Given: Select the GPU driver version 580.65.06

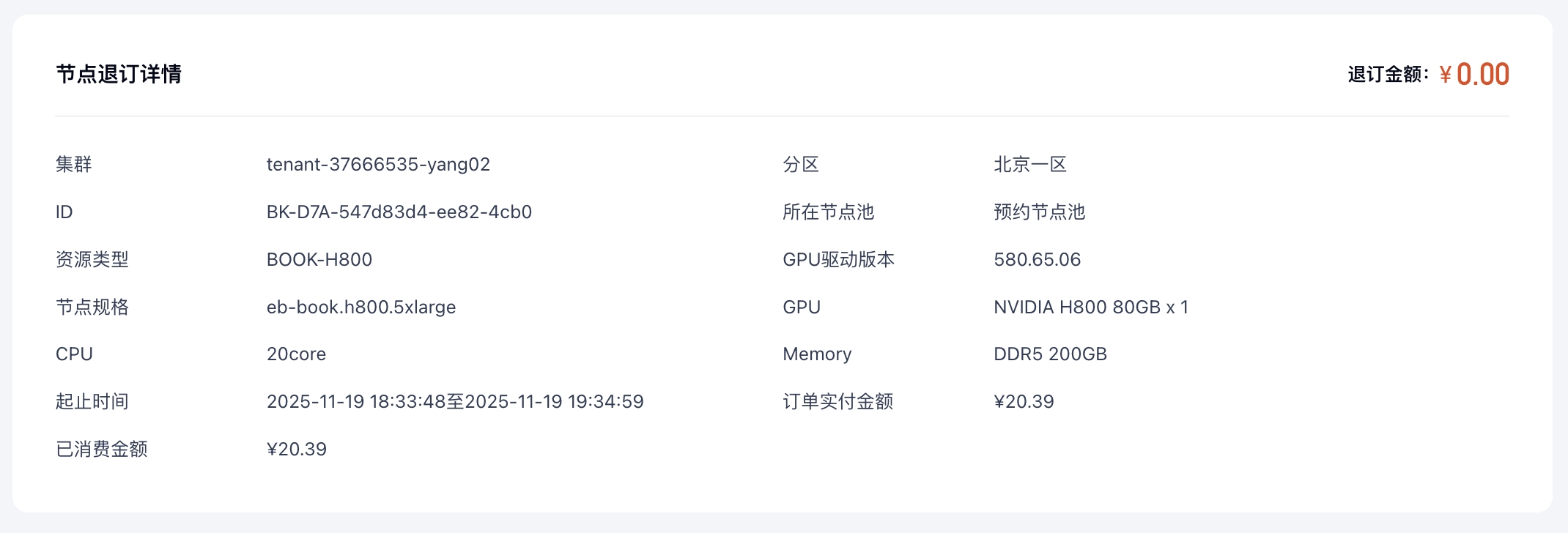Looking at the screenshot, I should (1037, 259).
